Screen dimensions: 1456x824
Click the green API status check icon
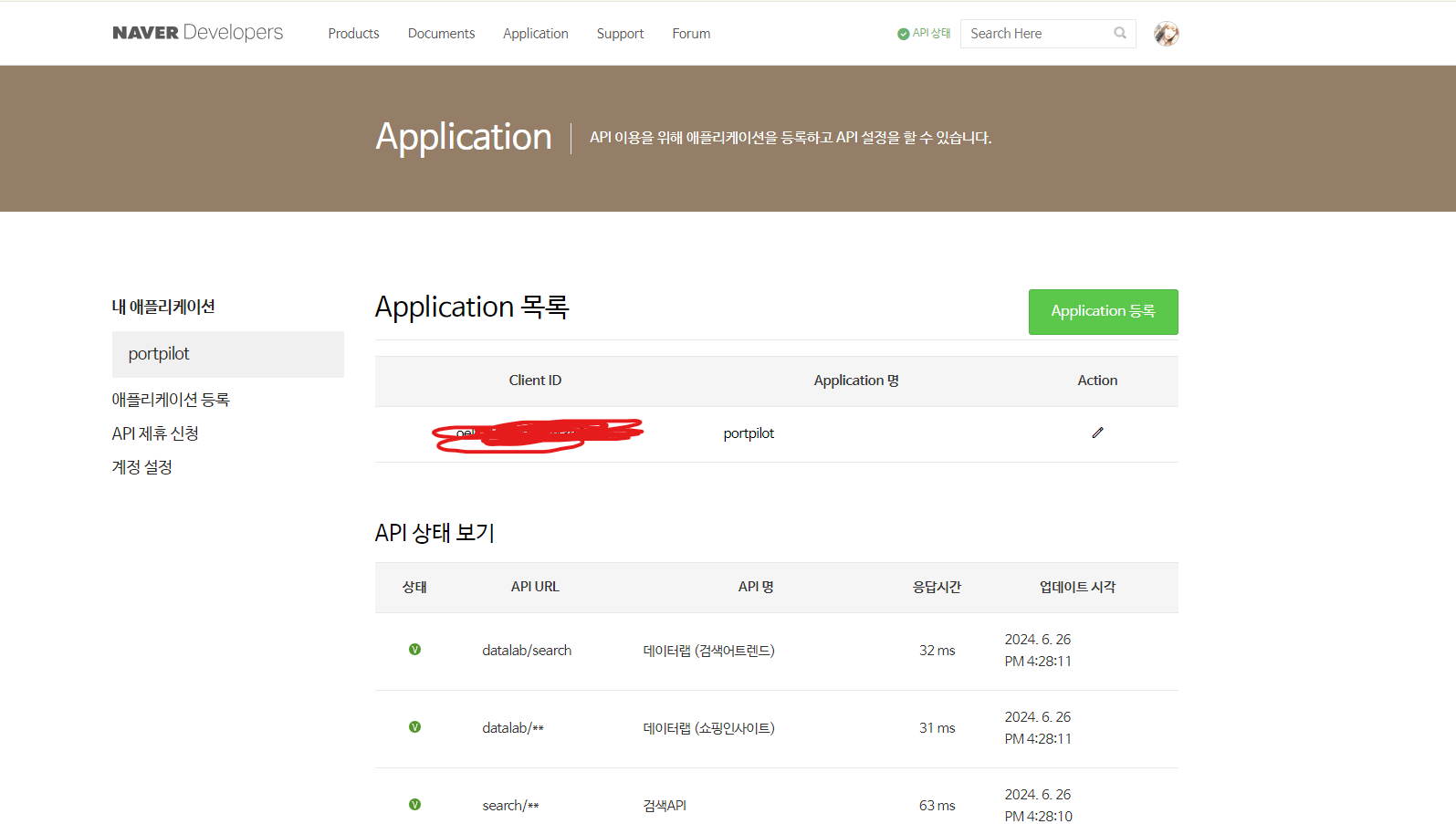point(903,34)
